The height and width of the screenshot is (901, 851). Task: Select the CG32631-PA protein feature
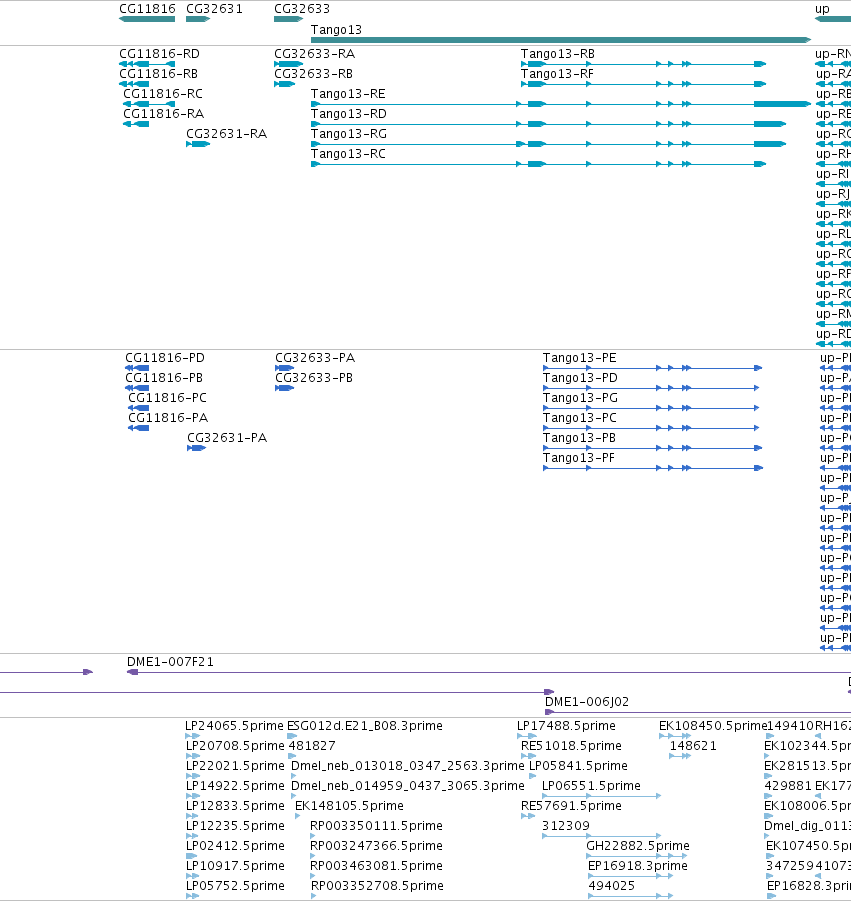click(197, 448)
